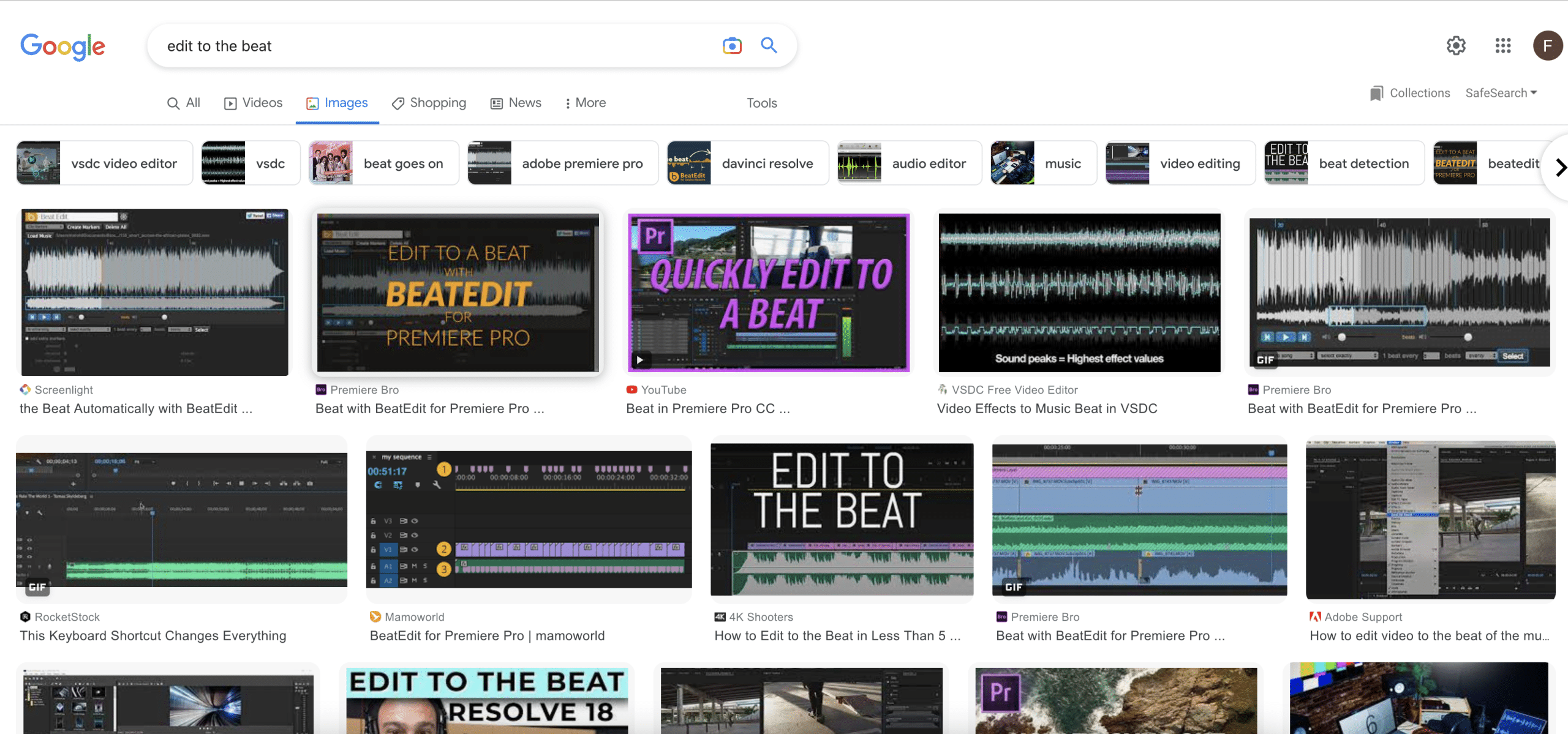Open the Premiere Bro waveform GIF thumbnail
The height and width of the screenshot is (734, 1568).
[1400, 292]
